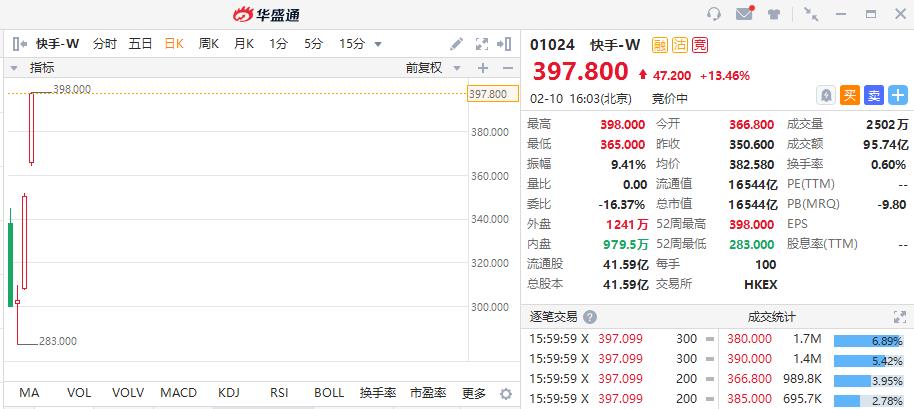
Task: Select the 逐笔交易 tab
Action: 553,317
